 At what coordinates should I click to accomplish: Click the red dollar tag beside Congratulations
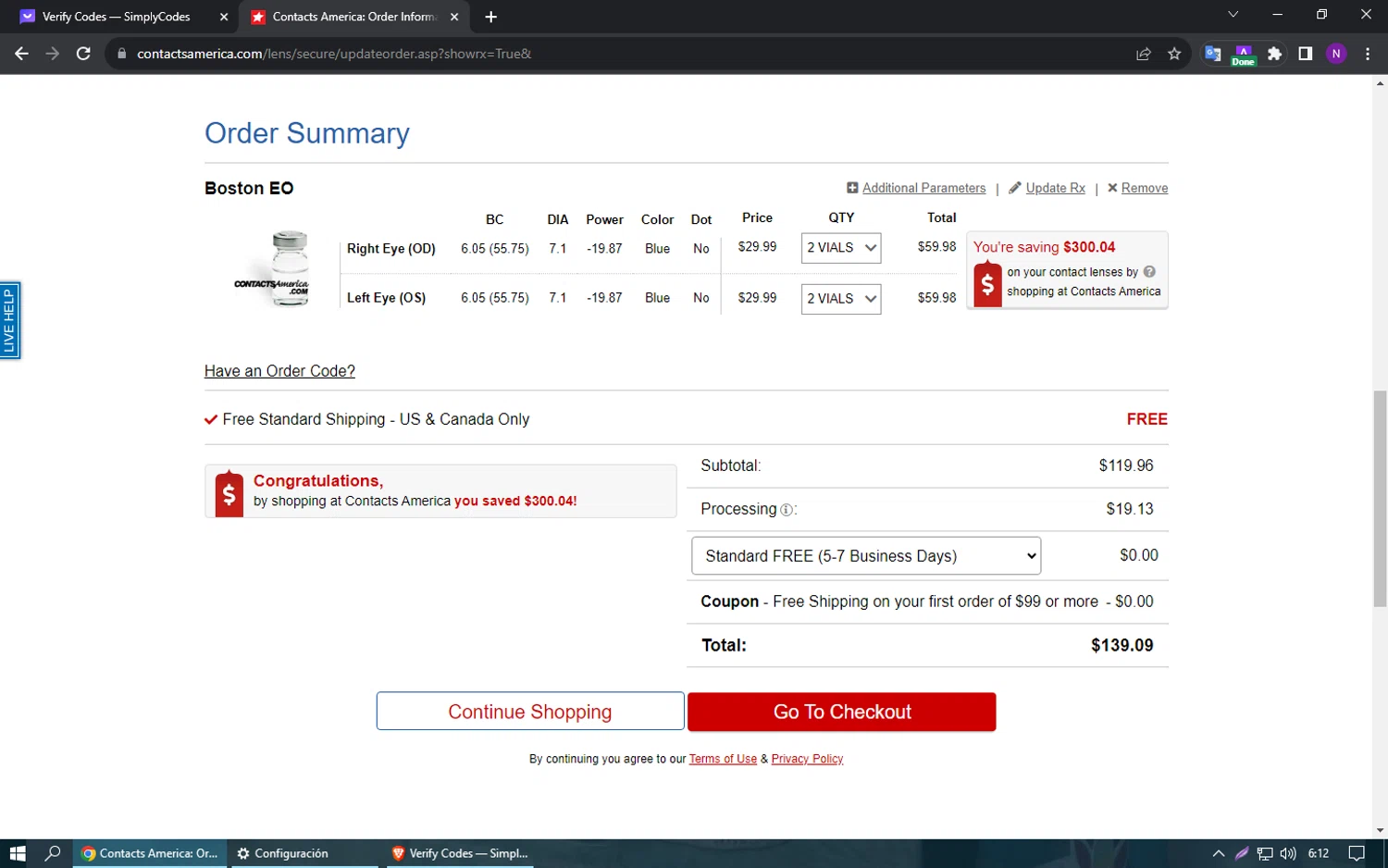click(x=229, y=493)
